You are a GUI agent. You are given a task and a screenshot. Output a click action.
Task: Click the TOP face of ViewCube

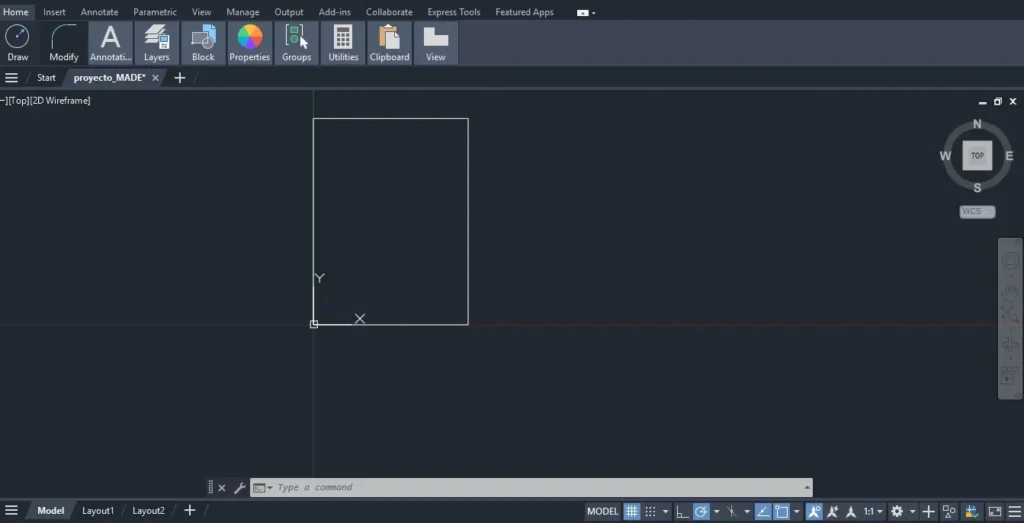coord(977,155)
